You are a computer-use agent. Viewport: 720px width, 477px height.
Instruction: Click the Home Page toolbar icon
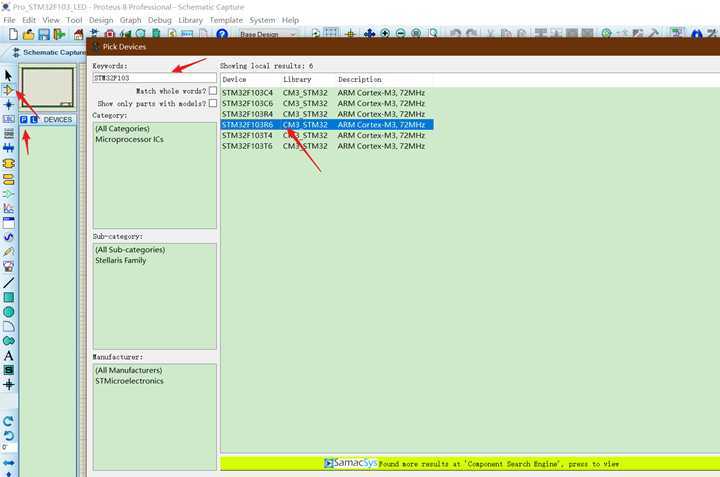79,34
